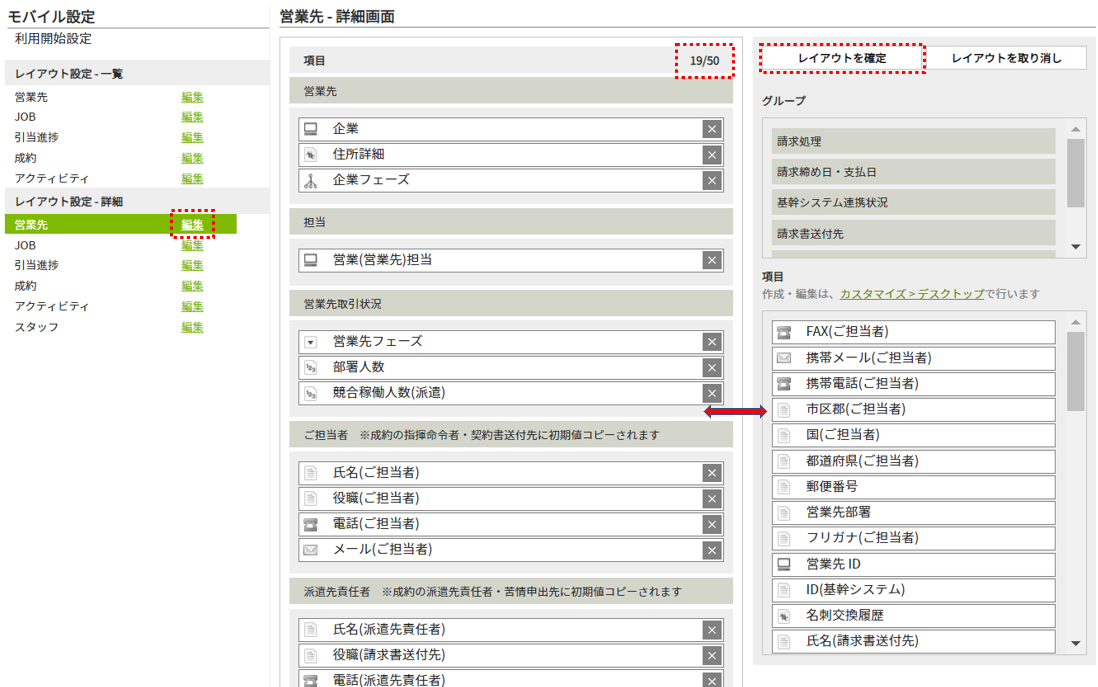Select 市区郡(ご担当者) item in list
1098x687 pixels.
914,410
